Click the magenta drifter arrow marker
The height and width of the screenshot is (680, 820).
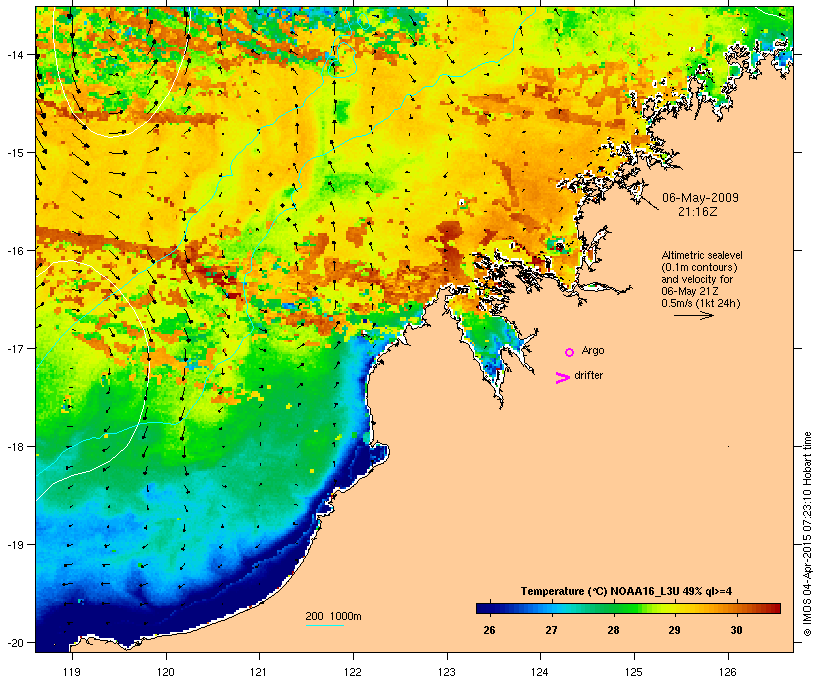pos(563,378)
